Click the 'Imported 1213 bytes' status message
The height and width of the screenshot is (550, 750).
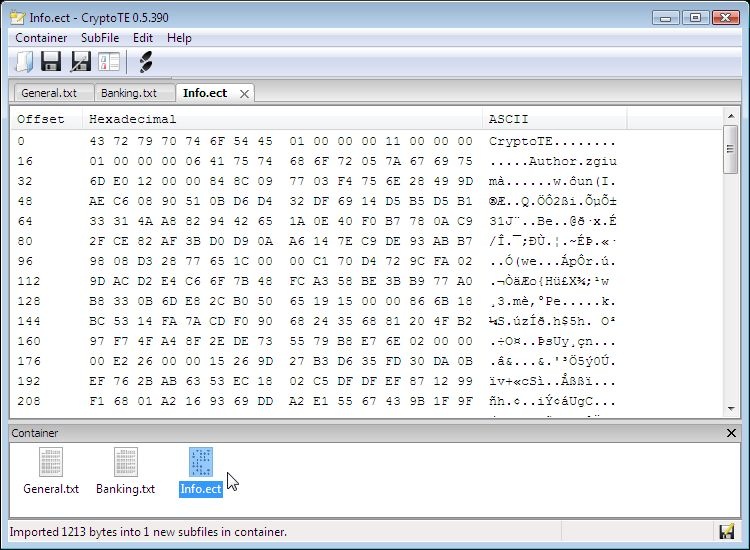[148, 532]
